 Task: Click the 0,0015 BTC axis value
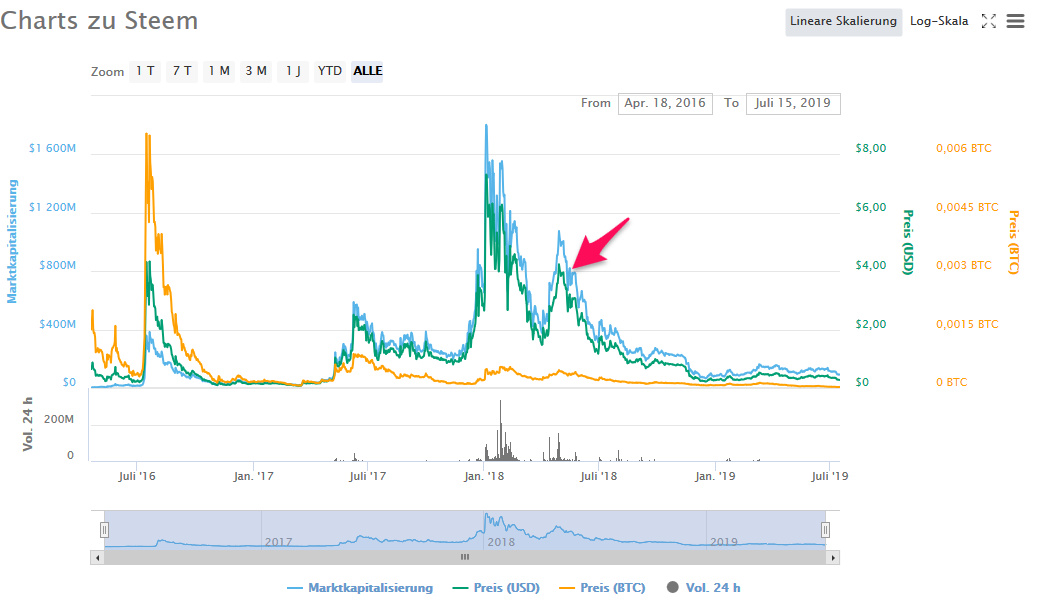(x=967, y=324)
